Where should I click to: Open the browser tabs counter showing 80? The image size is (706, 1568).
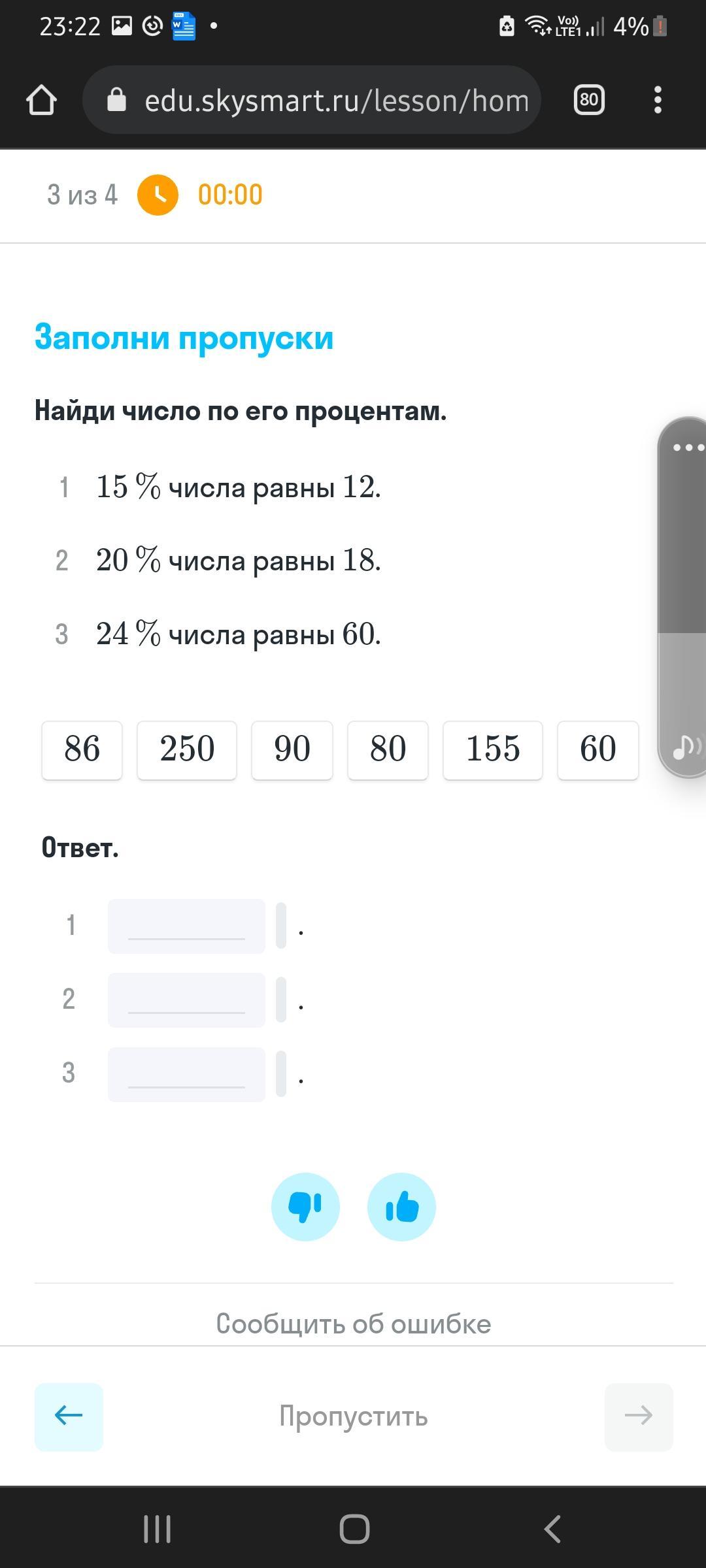click(588, 100)
